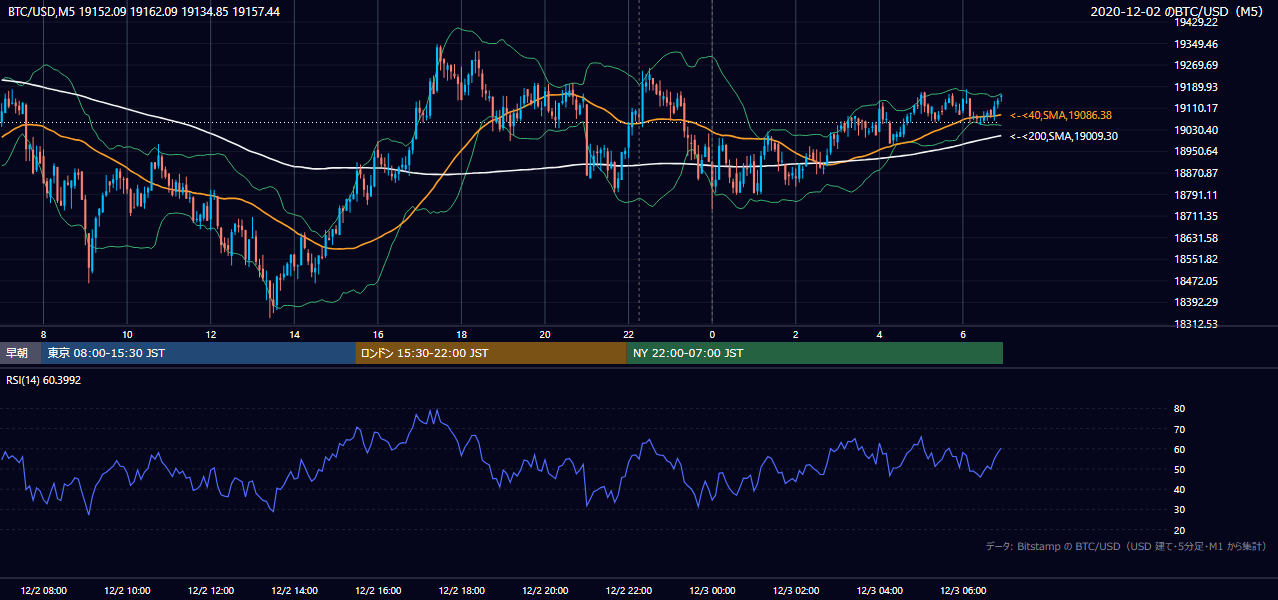Click the 19349.46 price axis label

pyautogui.click(x=1196, y=44)
